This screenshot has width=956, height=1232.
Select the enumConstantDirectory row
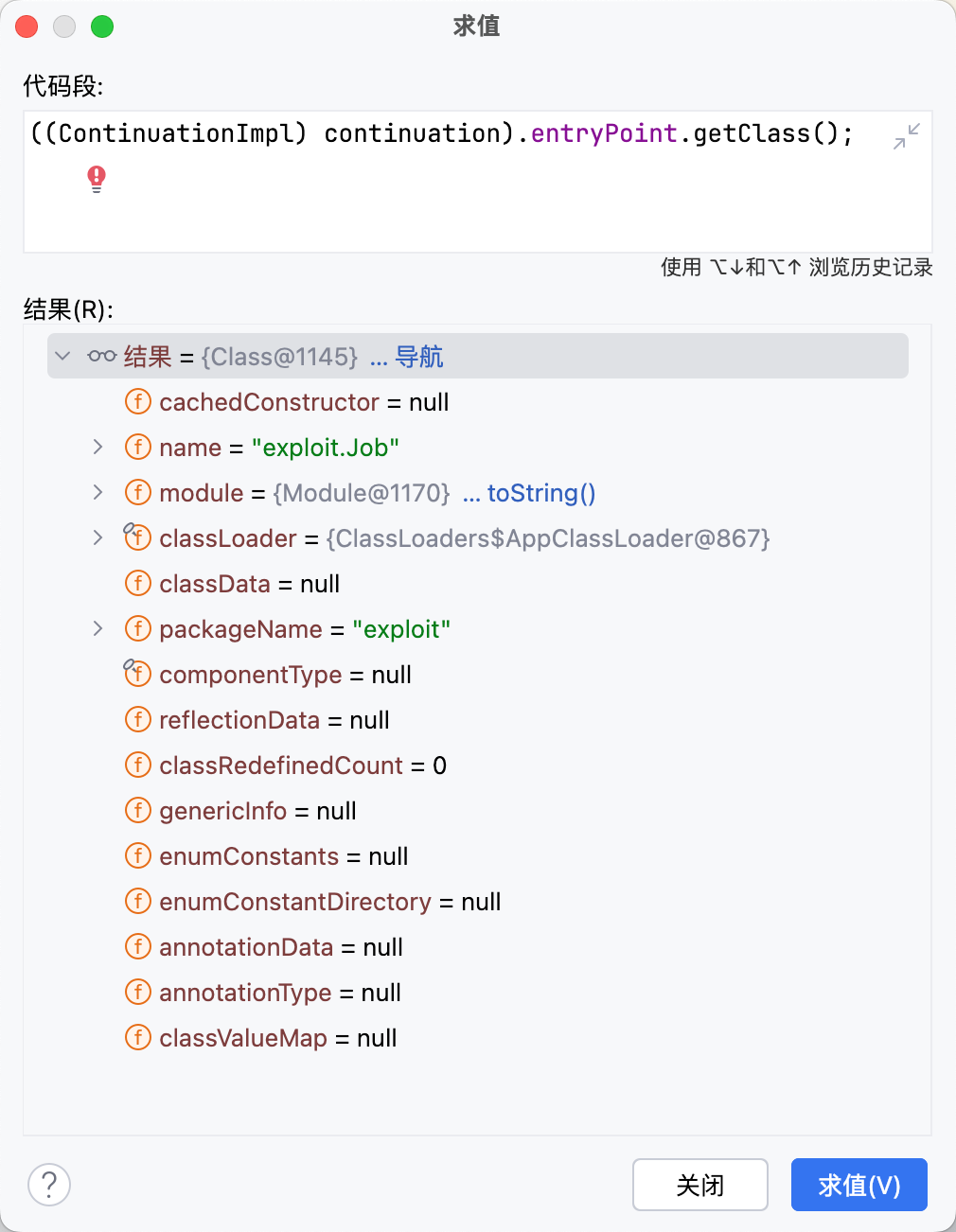pos(478,902)
